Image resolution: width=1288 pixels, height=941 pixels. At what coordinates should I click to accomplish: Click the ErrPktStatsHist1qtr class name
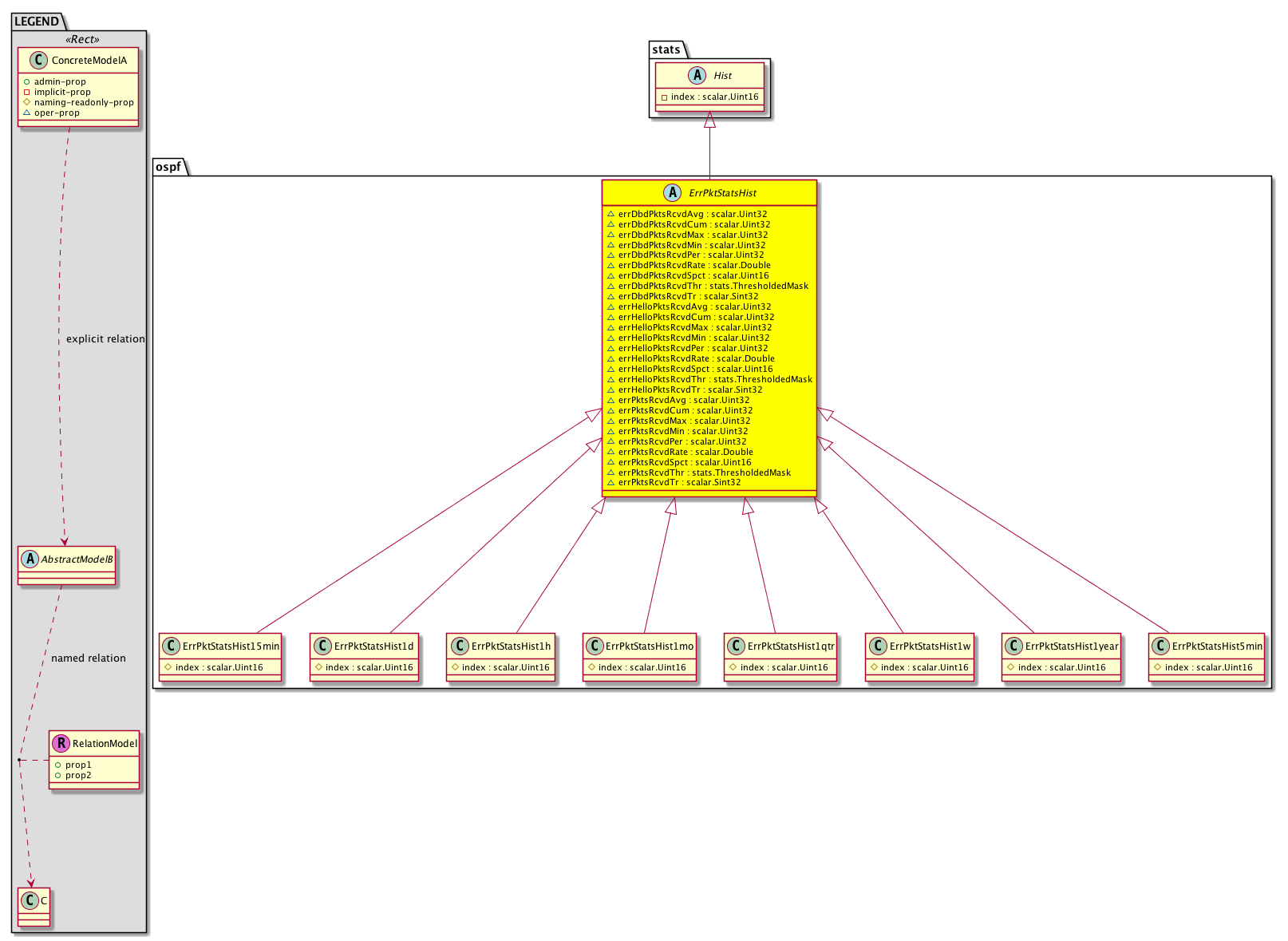(x=790, y=646)
